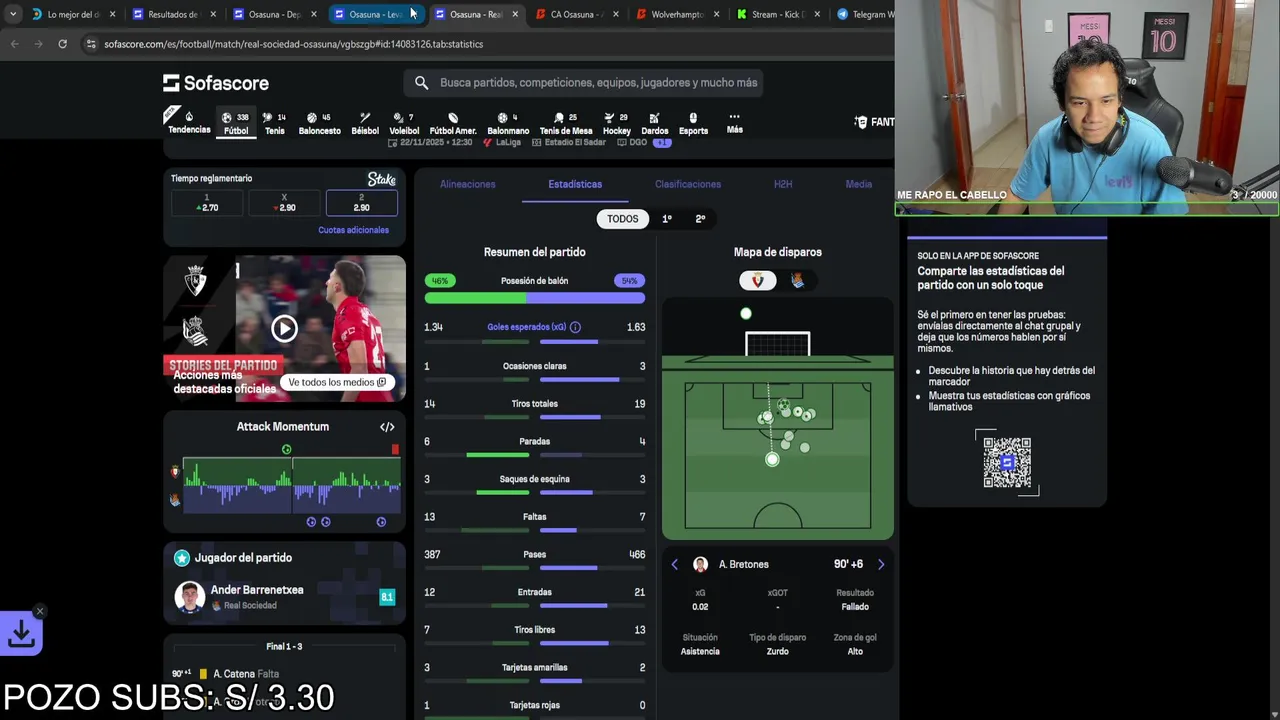
Task: Open the browser tab list dropdown
Action: [x=13, y=14]
